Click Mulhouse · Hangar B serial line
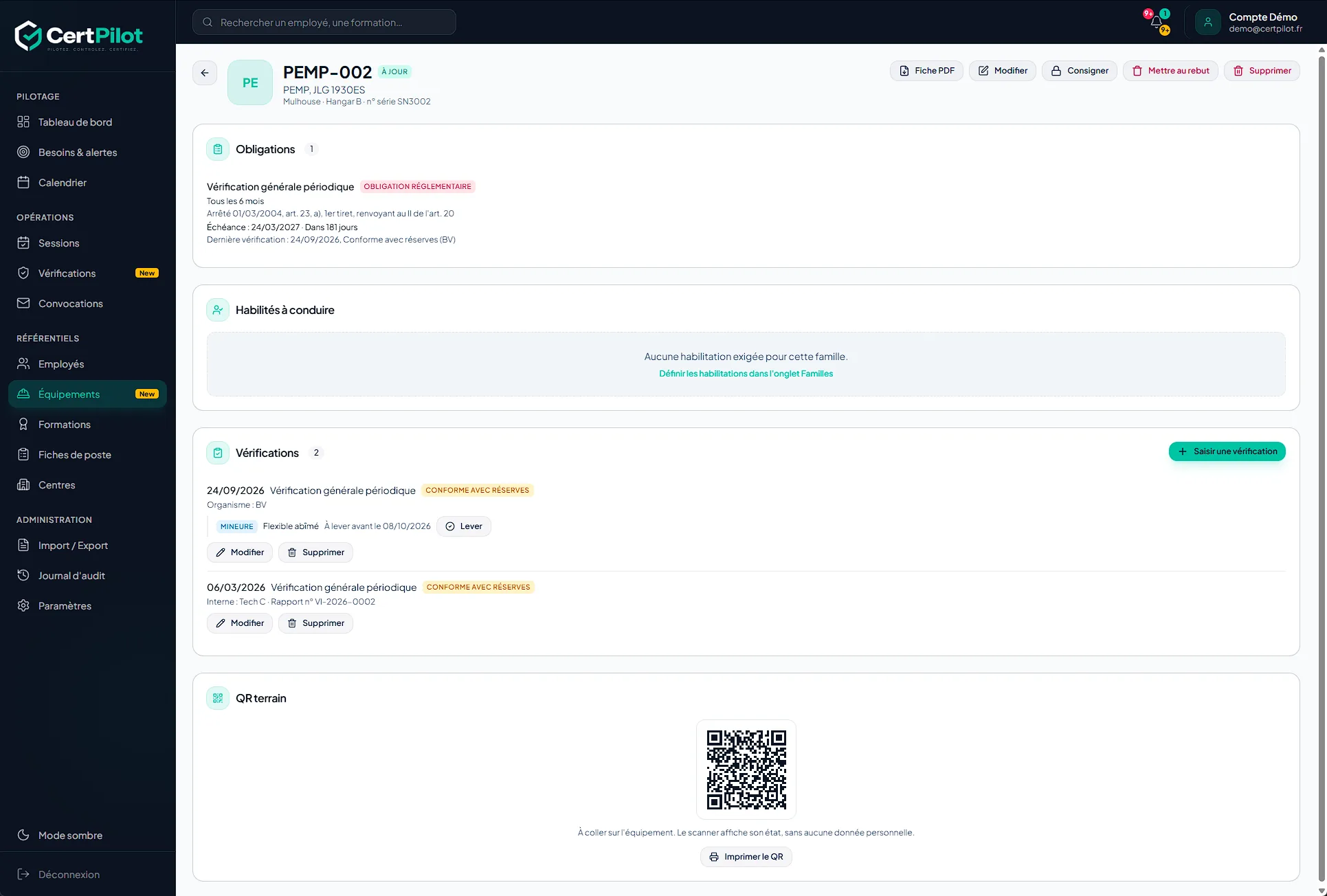Viewport: 1327px width, 896px height. [357, 102]
